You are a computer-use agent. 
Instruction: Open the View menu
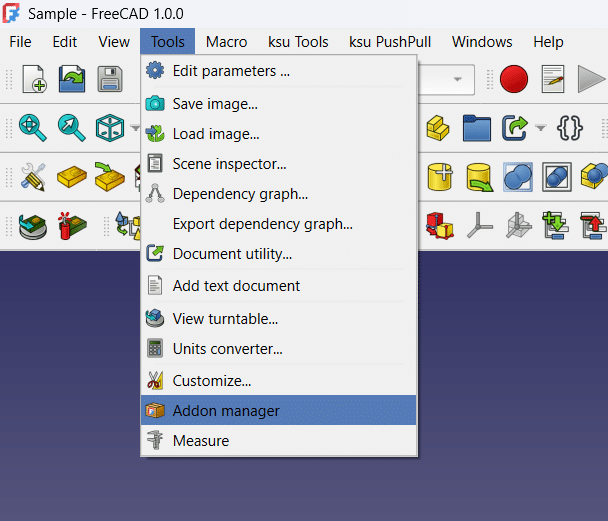(x=114, y=41)
